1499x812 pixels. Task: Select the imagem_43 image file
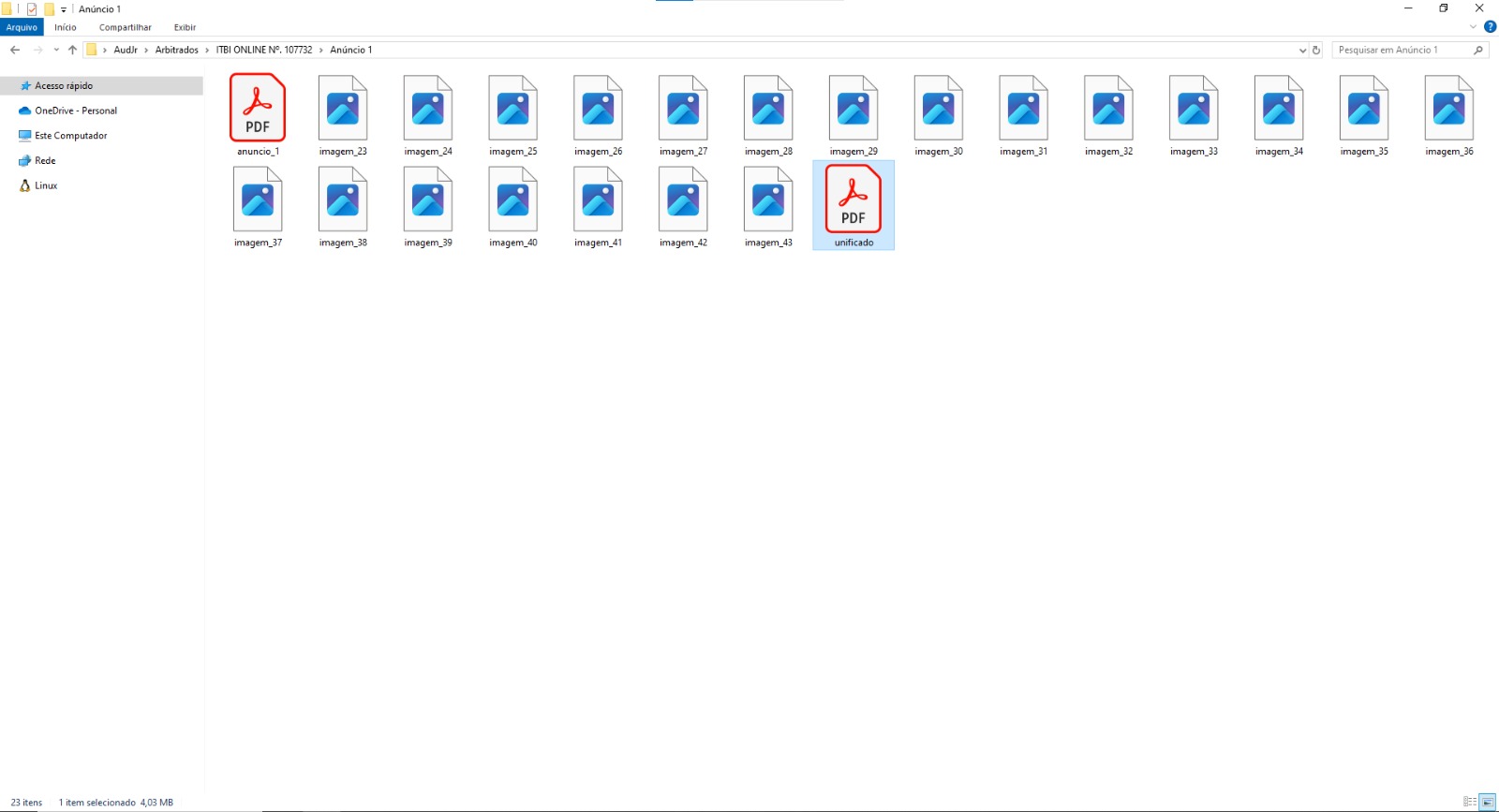coord(768,205)
